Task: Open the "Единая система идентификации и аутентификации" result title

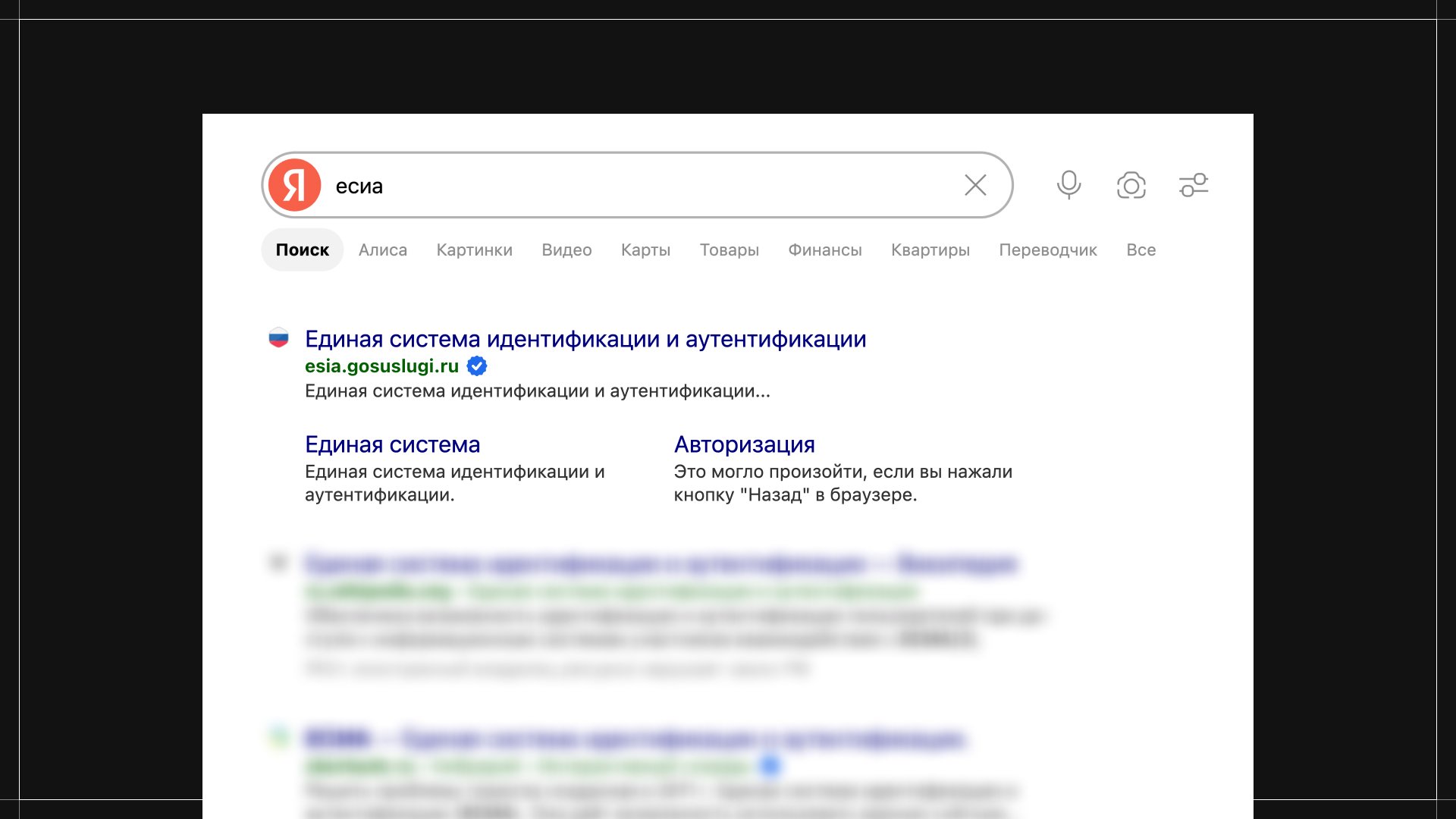Action: 585,339
